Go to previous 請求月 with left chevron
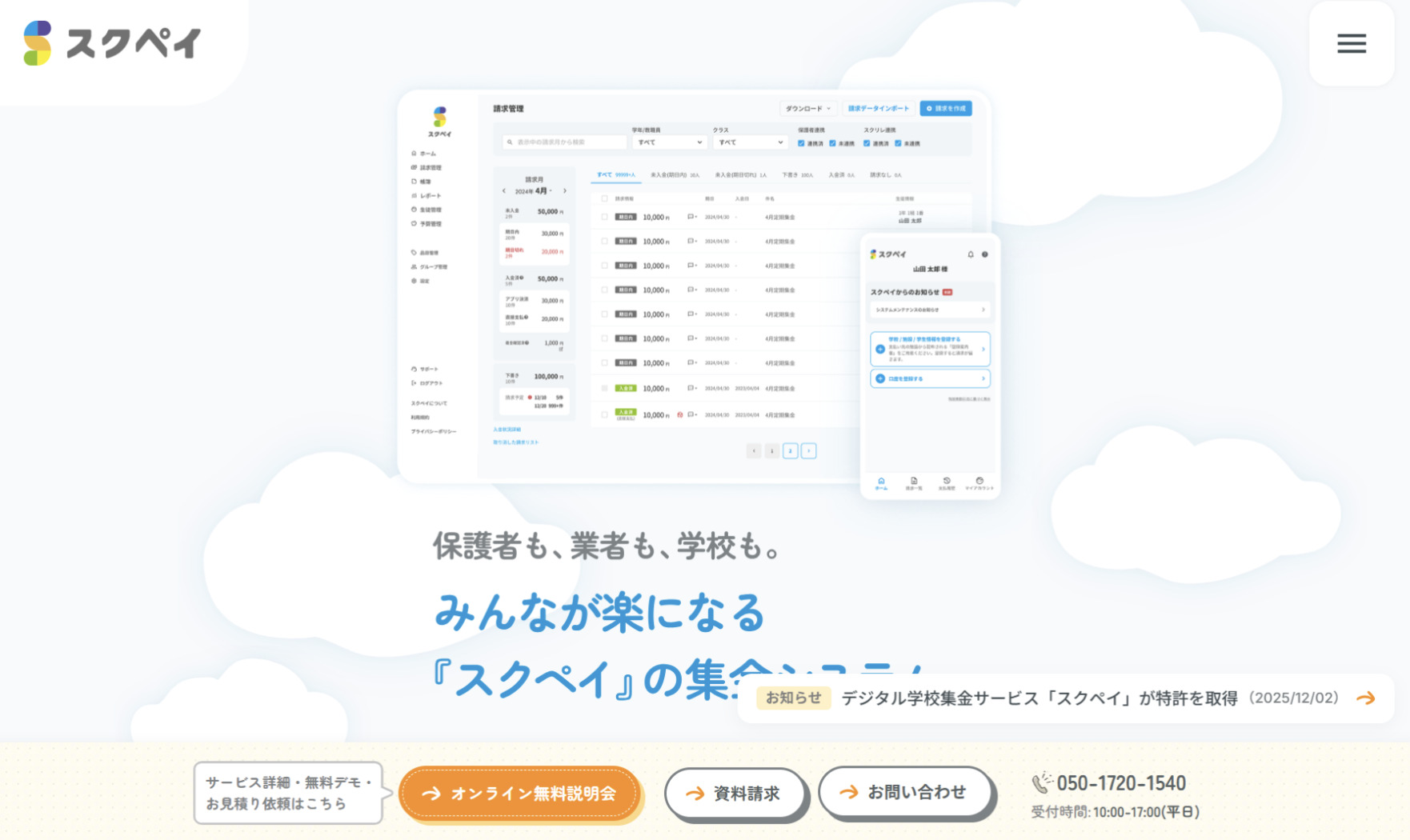This screenshot has width=1410, height=840. coord(503,191)
